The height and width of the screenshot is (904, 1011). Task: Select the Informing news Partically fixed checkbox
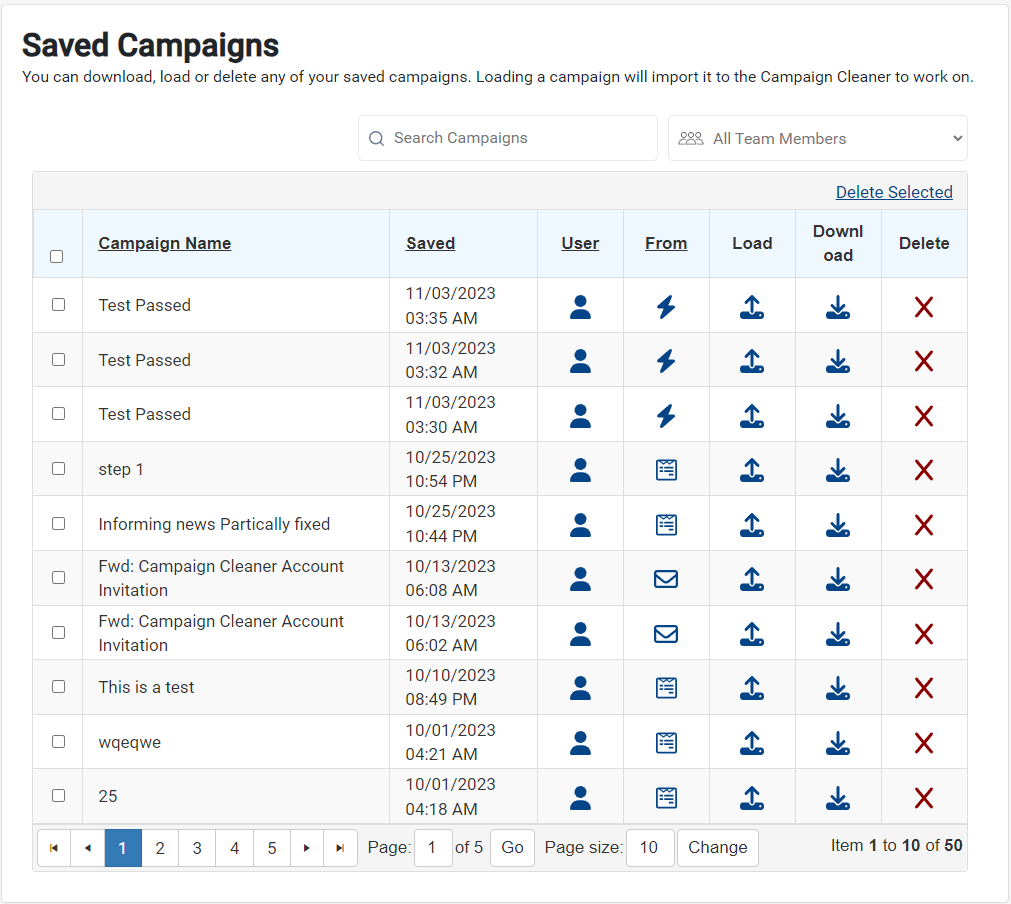[x=59, y=523]
